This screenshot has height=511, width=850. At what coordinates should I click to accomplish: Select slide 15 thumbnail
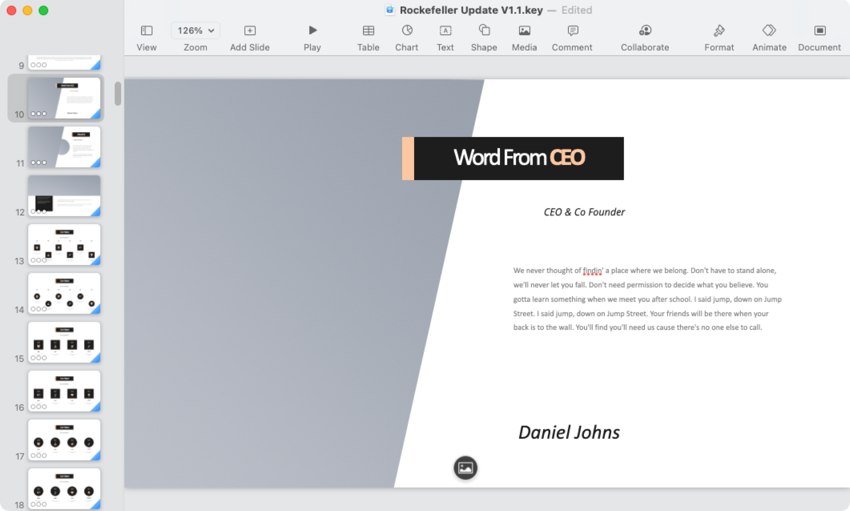64,342
